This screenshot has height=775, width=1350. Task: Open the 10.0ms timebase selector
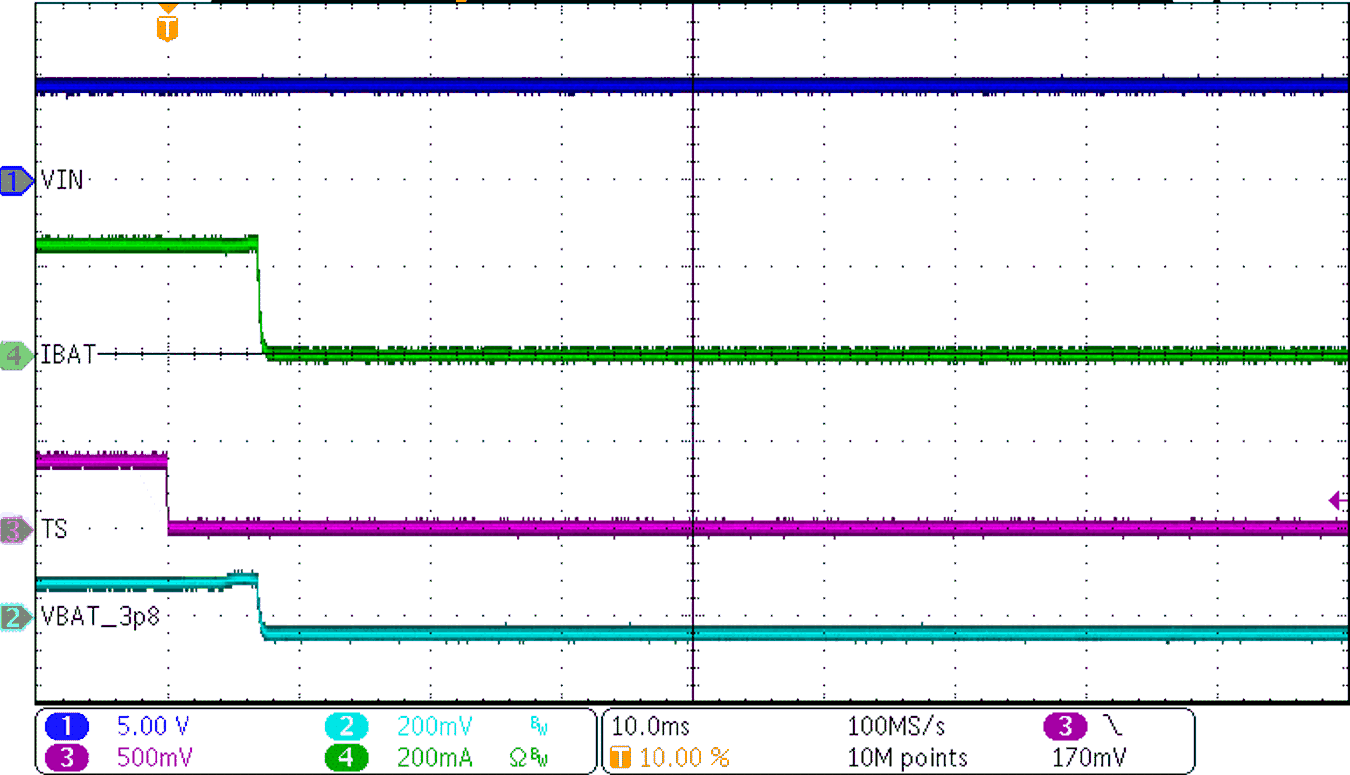[x=650, y=727]
